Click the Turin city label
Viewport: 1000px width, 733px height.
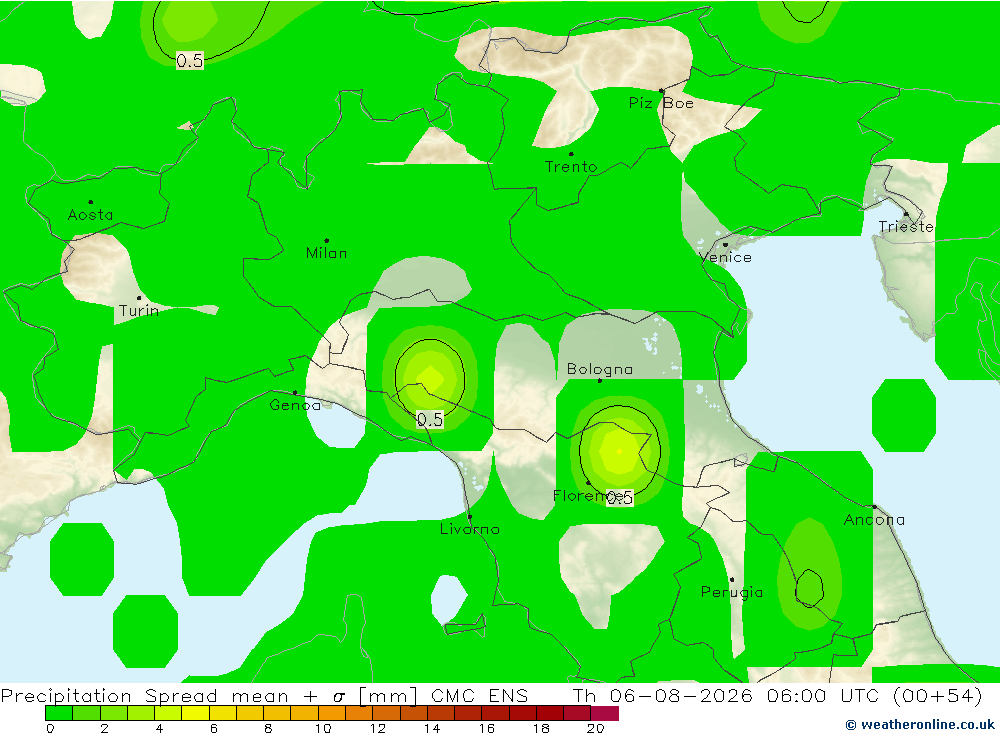(138, 311)
